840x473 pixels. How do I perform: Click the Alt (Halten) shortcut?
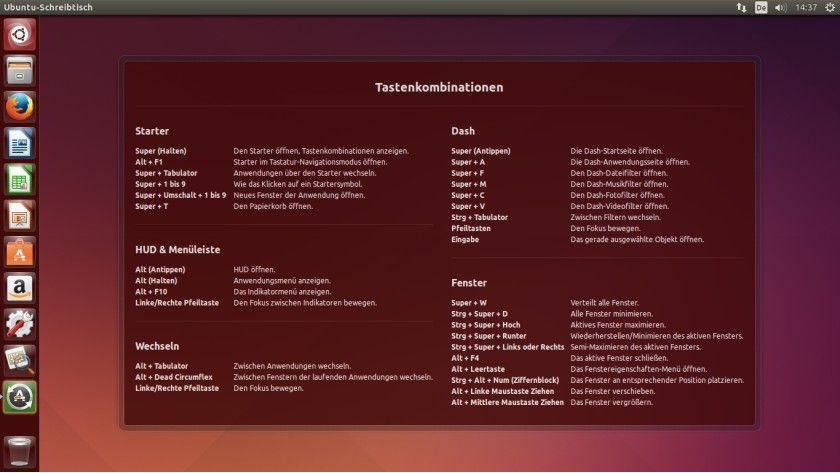tap(156, 281)
